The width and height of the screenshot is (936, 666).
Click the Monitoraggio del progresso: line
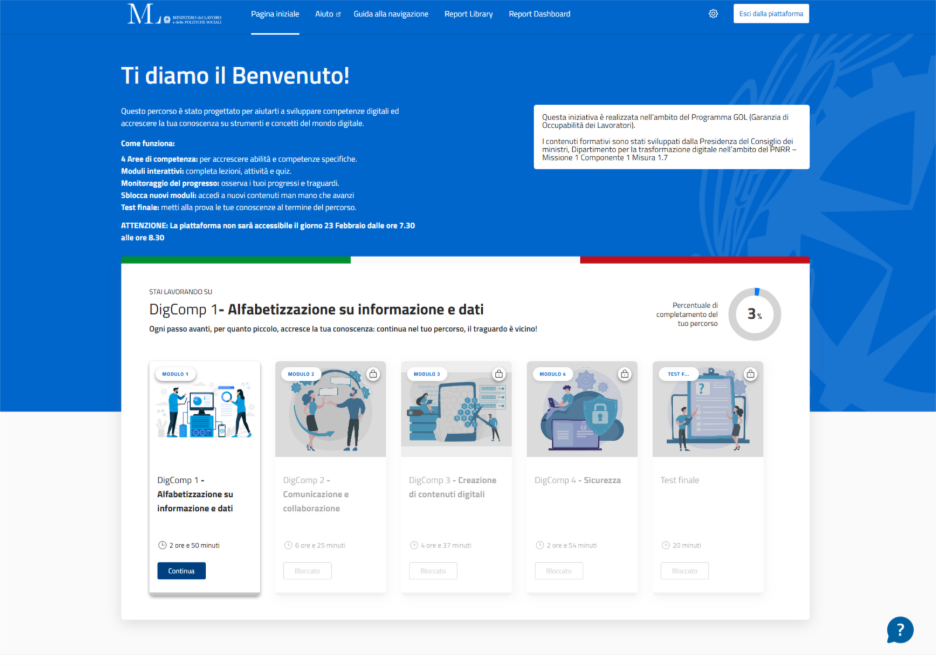point(230,183)
